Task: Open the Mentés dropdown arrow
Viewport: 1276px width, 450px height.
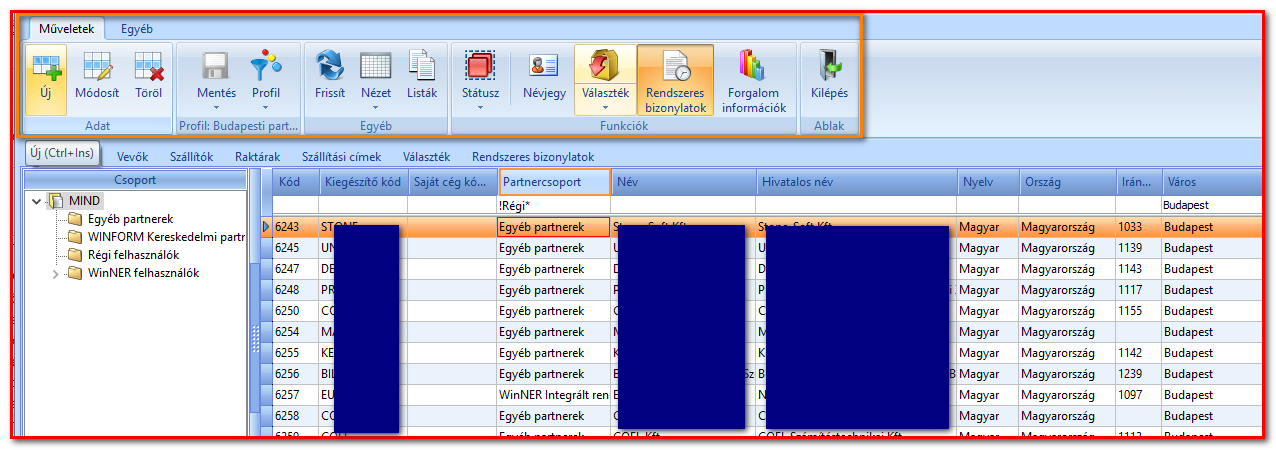Action: pyautogui.click(x=216, y=105)
